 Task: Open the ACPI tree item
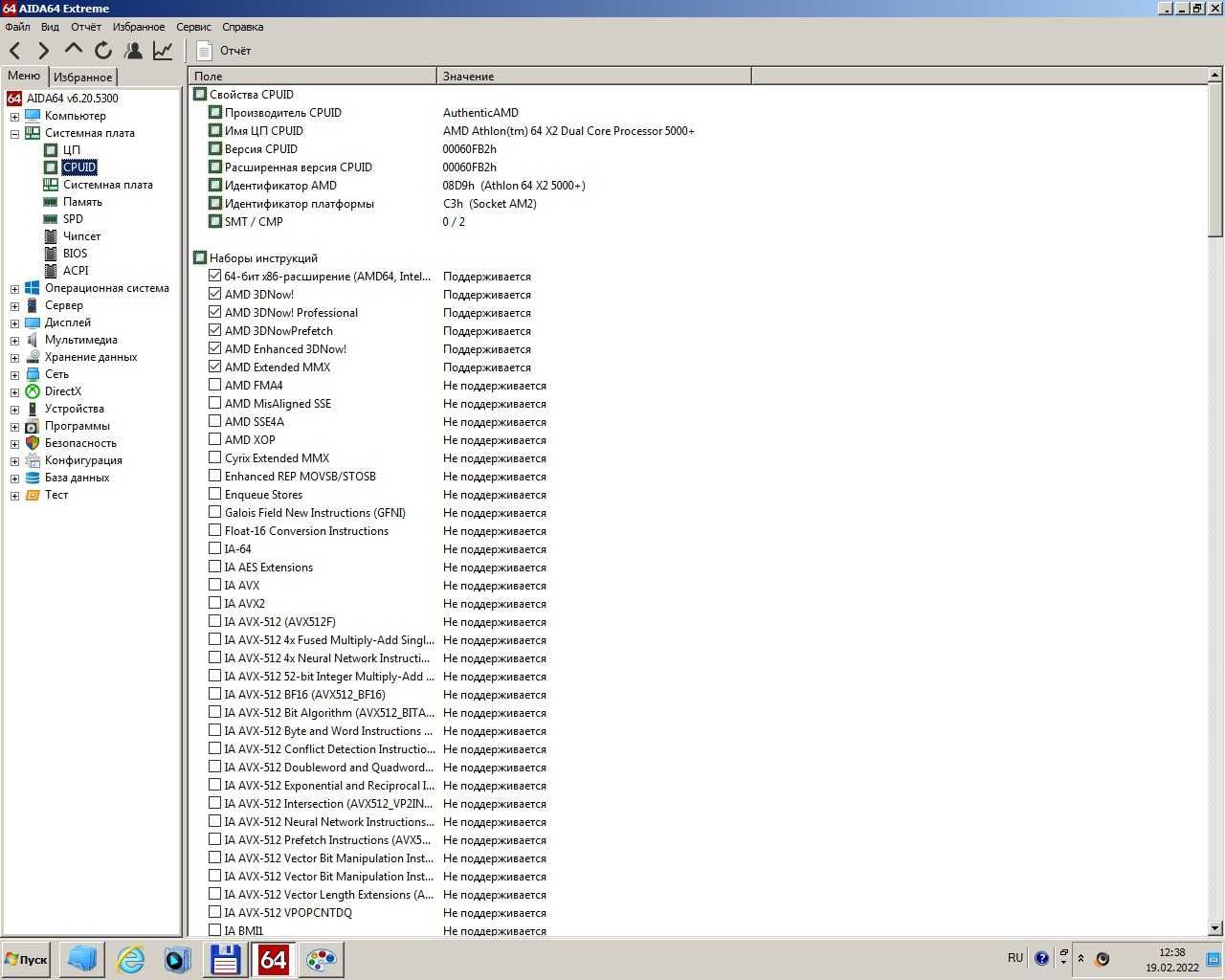76,271
